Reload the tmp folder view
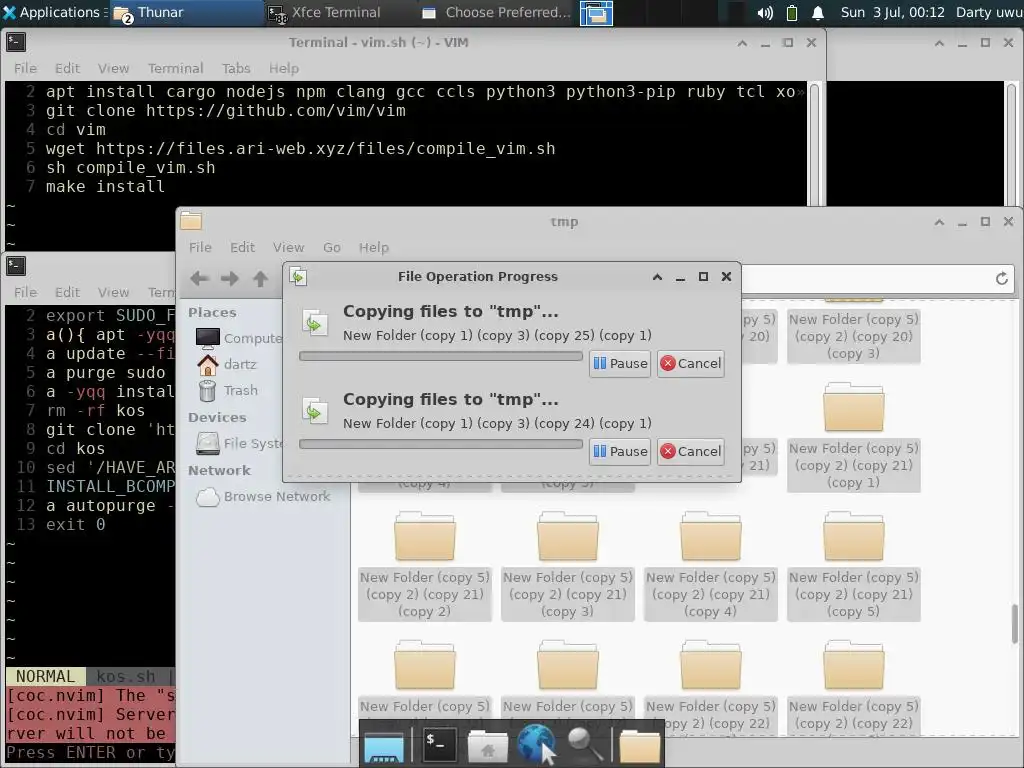Screen dimensions: 1024x768 tap(1002, 279)
